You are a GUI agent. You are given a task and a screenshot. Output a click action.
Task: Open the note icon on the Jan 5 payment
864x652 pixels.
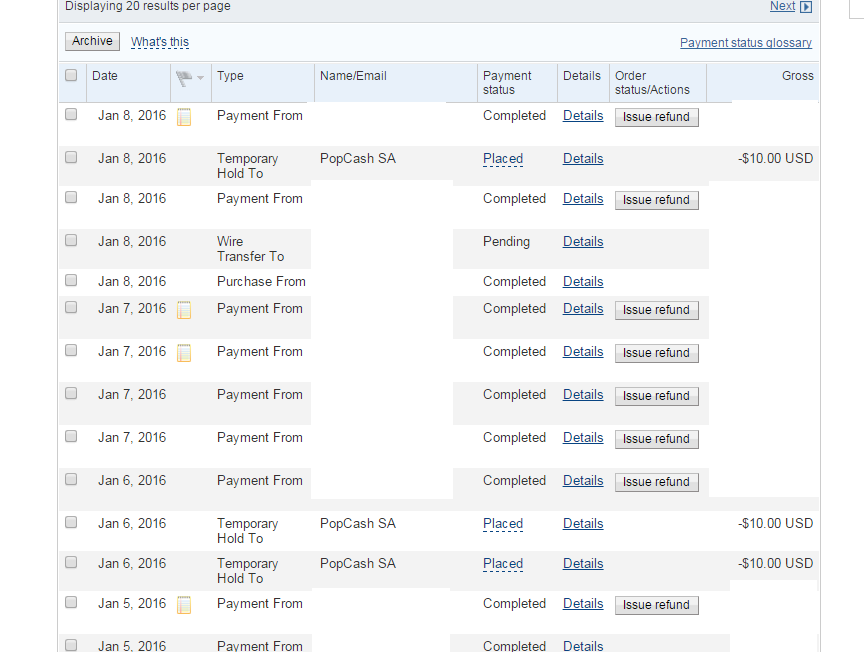pos(184,605)
